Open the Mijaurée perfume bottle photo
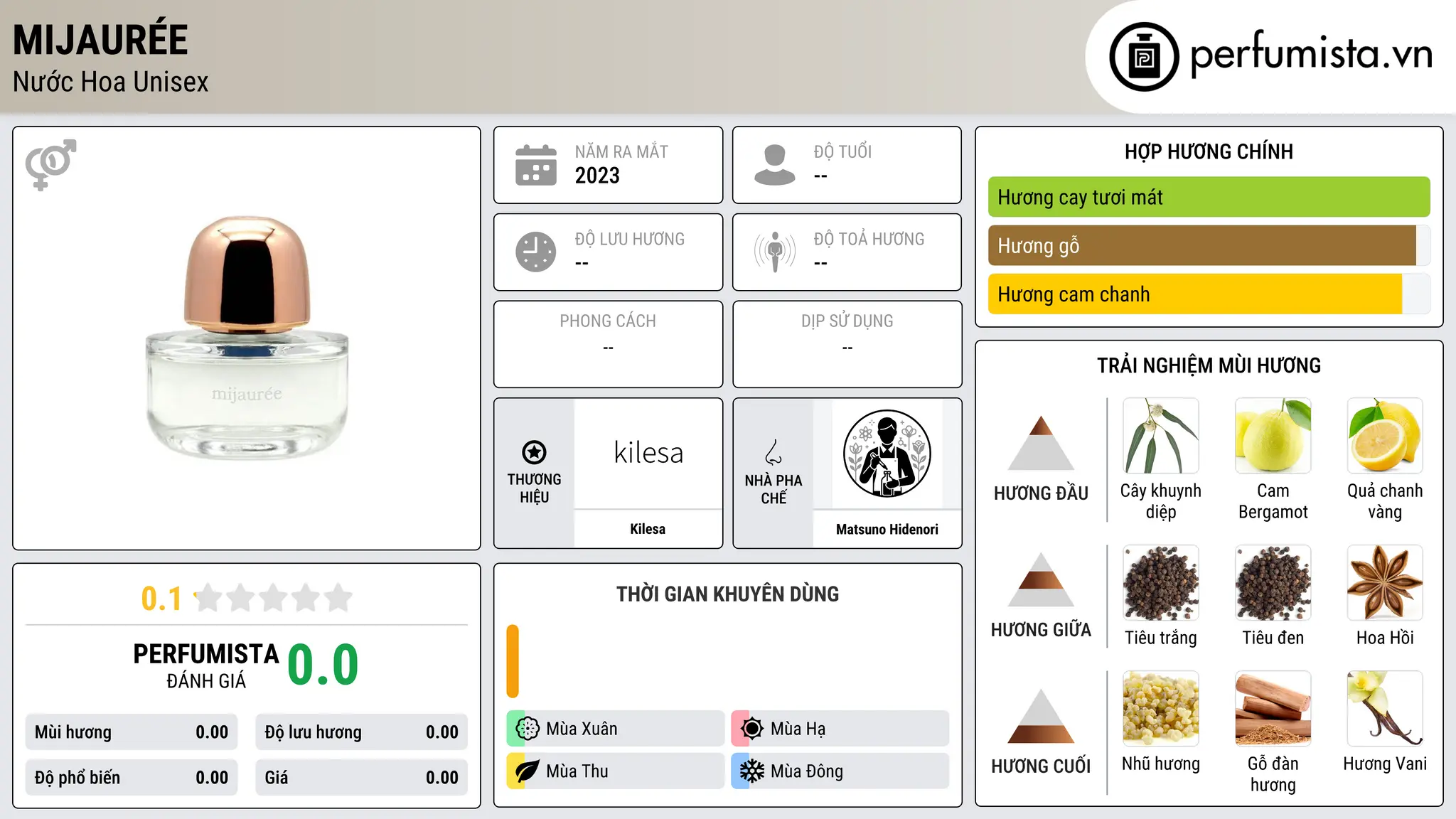1456x819 pixels. click(x=247, y=338)
